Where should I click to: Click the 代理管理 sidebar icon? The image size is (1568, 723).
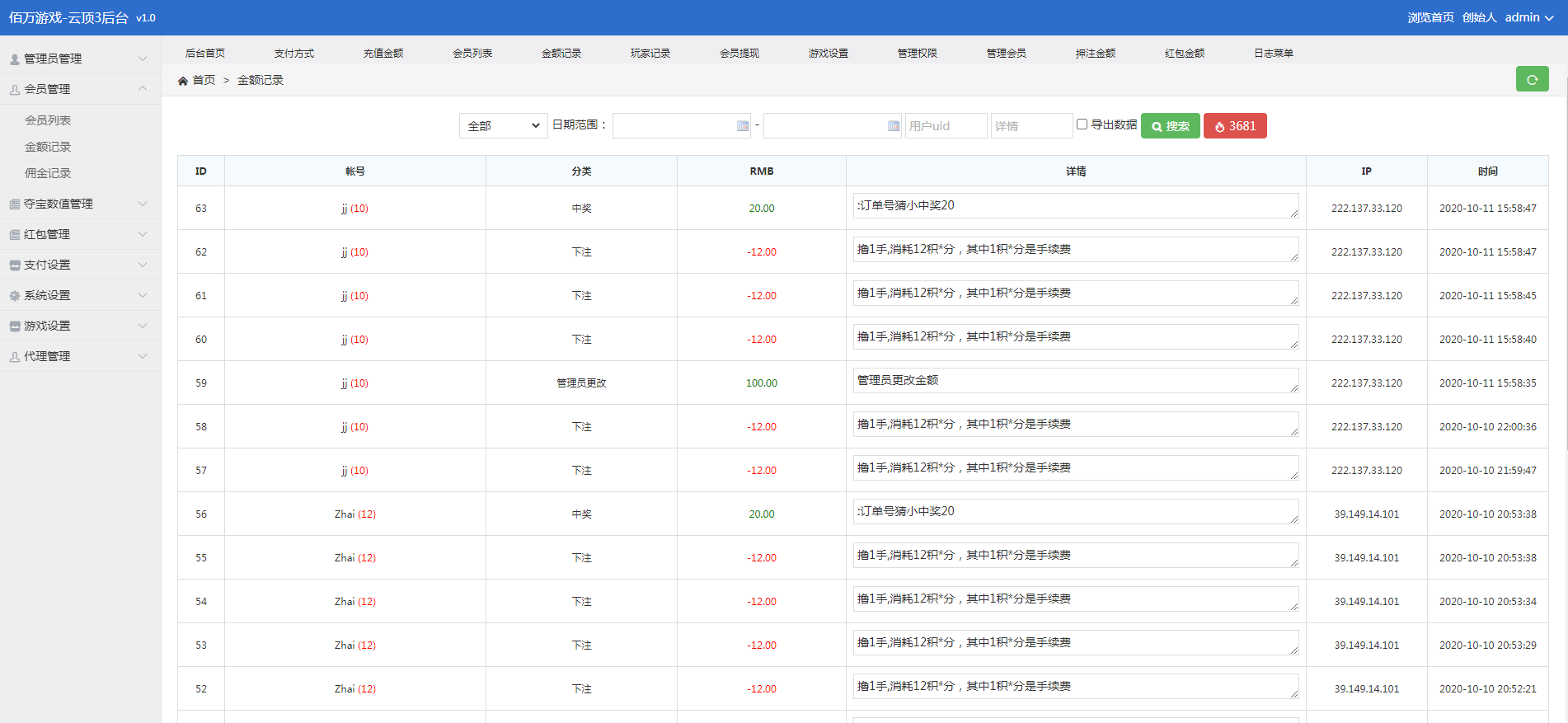[15, 357]
